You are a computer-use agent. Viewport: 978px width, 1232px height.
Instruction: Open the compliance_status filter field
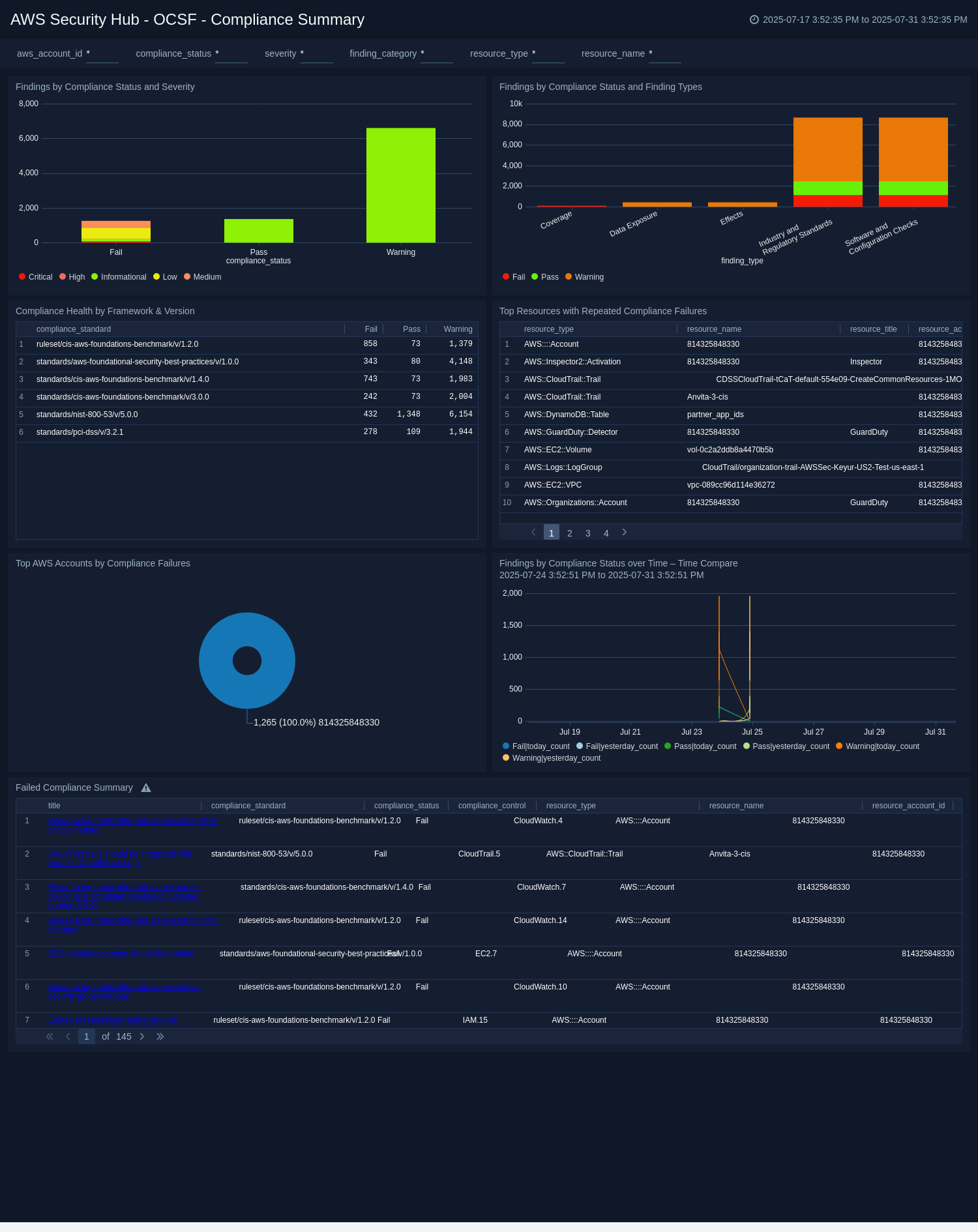(x=231, y=54)
